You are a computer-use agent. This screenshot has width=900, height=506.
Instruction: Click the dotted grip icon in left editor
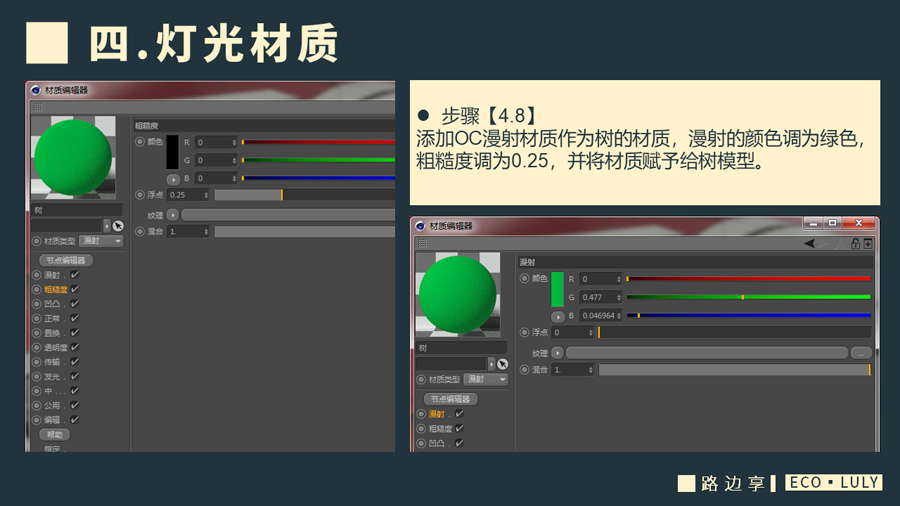coord(38,107)
